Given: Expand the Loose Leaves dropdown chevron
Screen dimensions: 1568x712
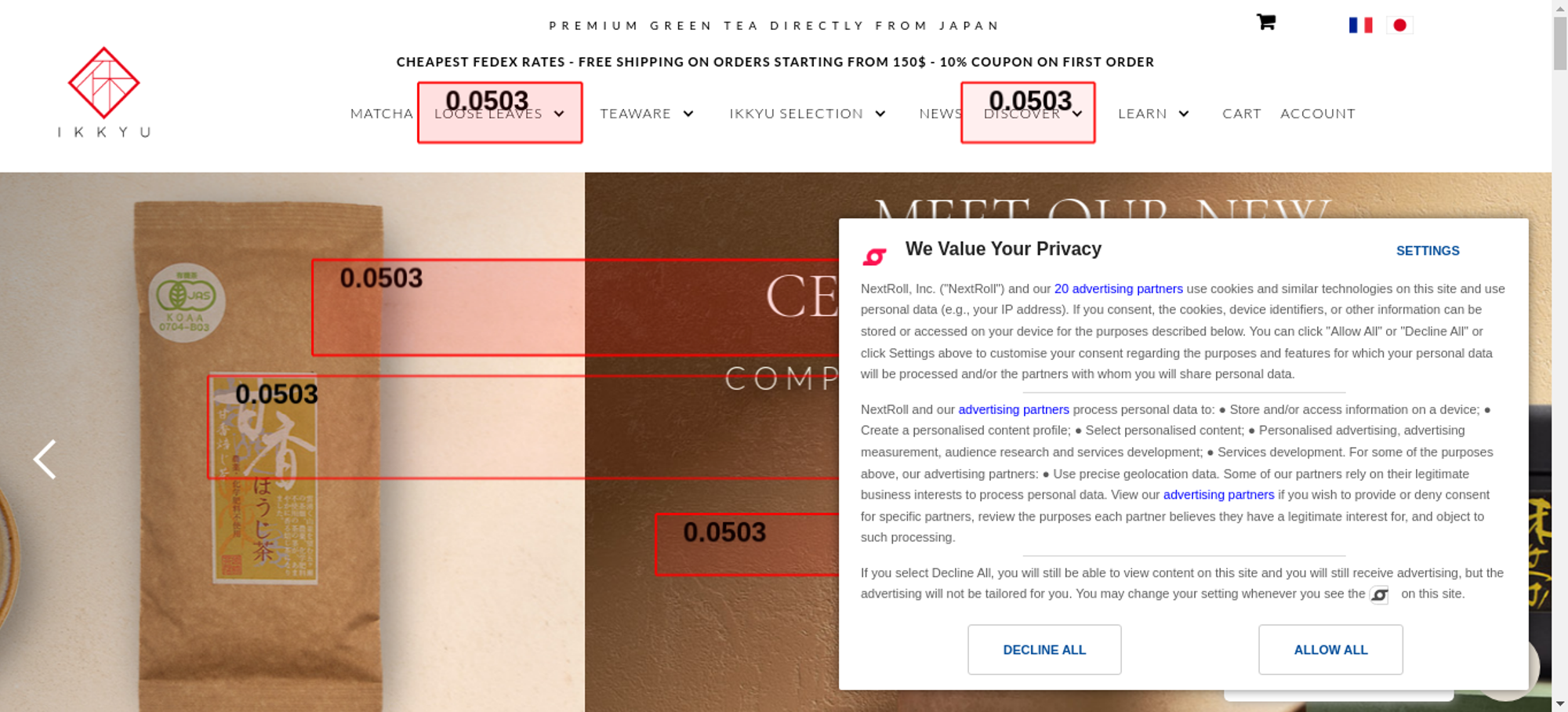Looking at the screenshot, I should (x=559, y=114).
